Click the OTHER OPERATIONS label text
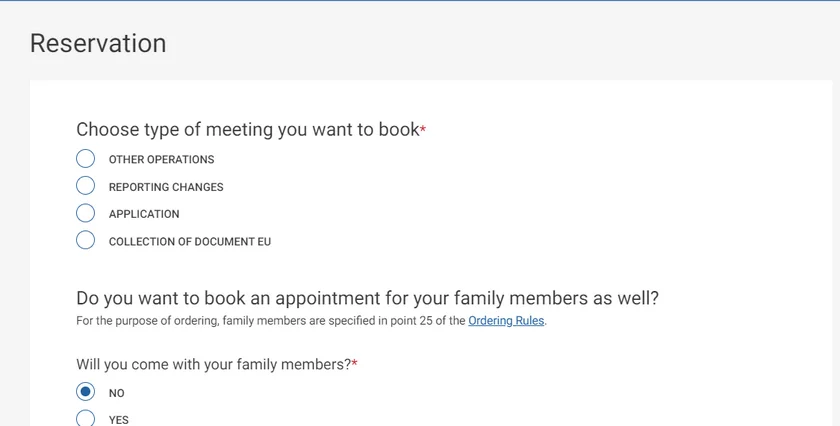 tap(161, 160)
